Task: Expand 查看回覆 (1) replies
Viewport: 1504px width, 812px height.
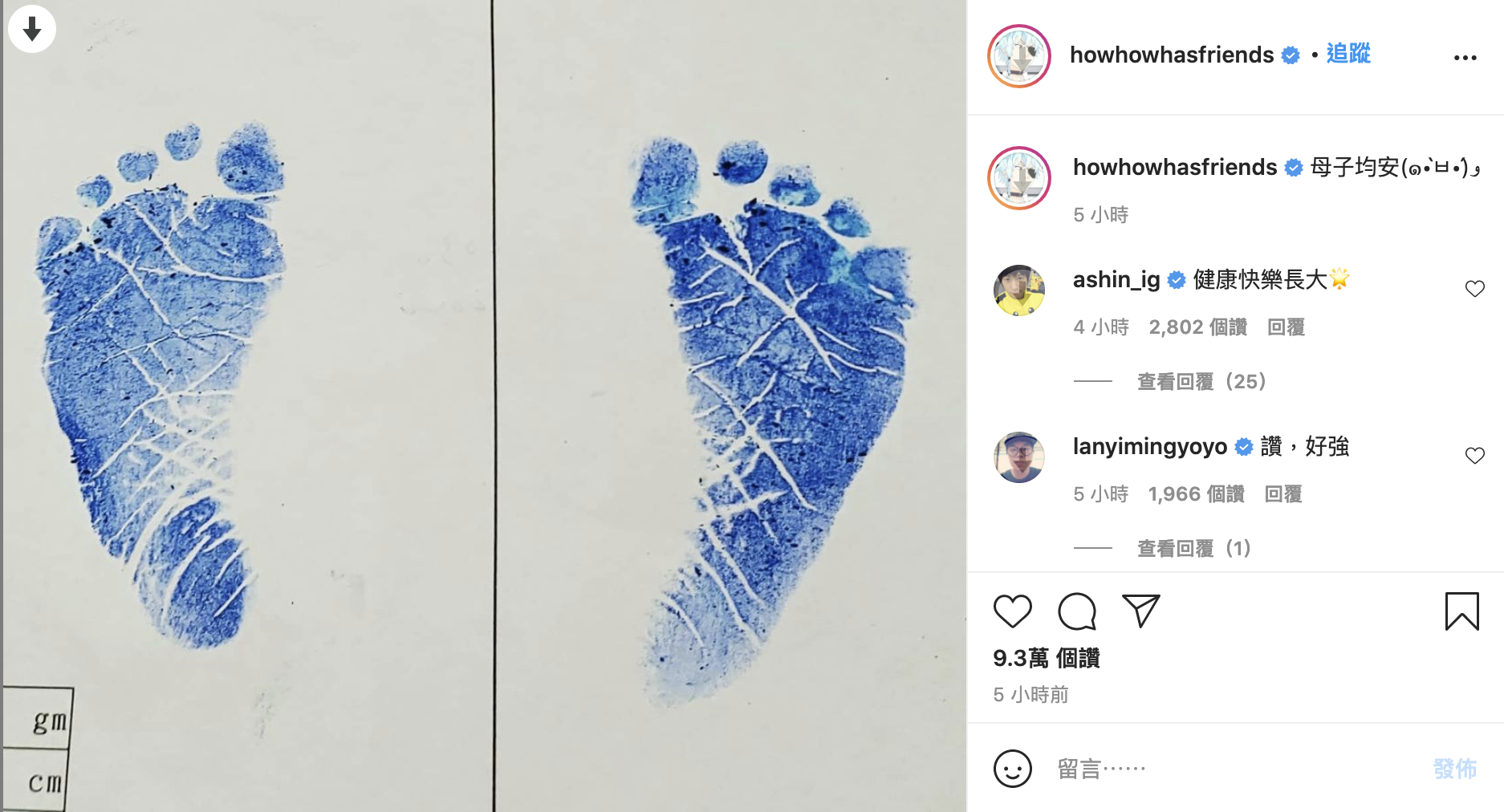Action: click(1193, 548)
